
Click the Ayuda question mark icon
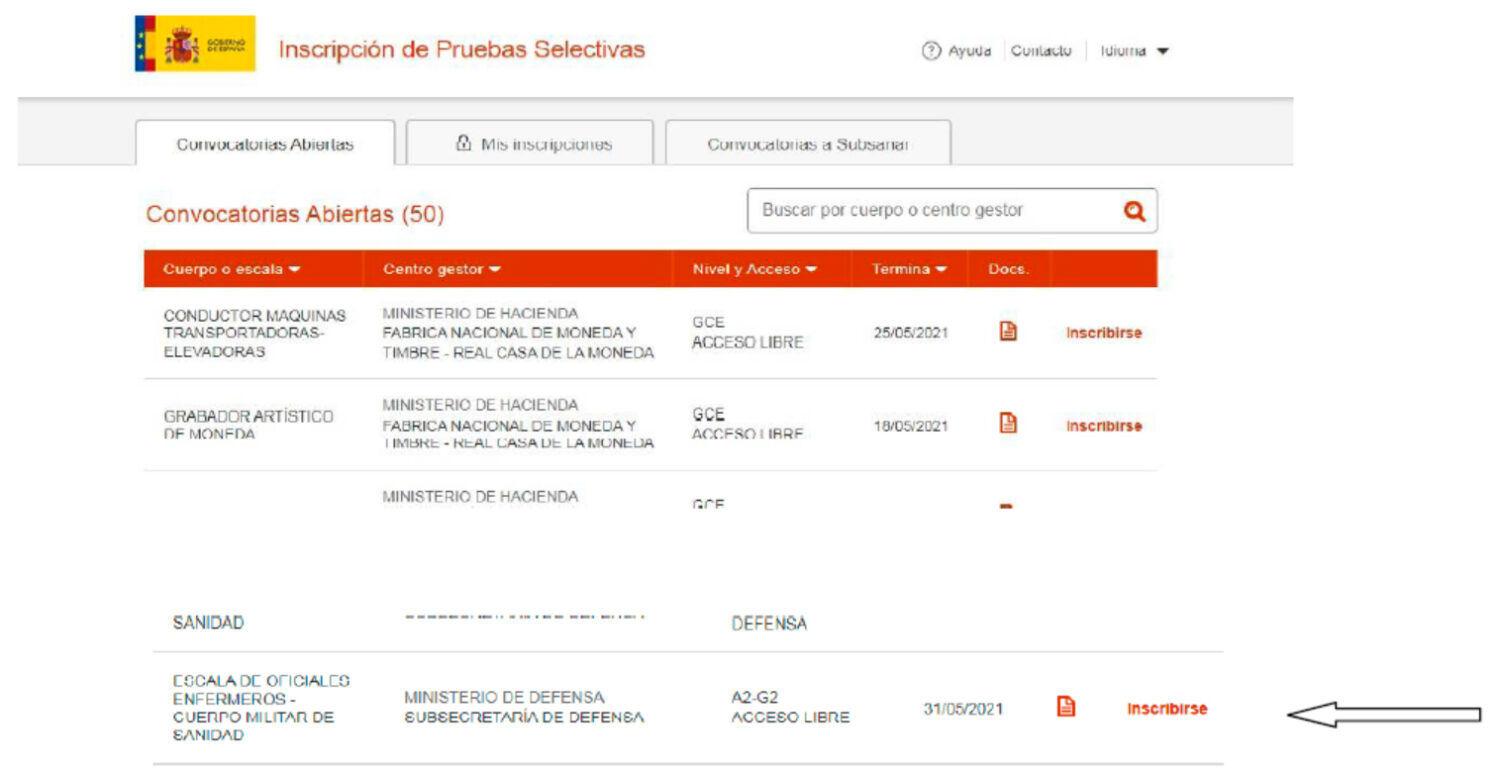931,49
